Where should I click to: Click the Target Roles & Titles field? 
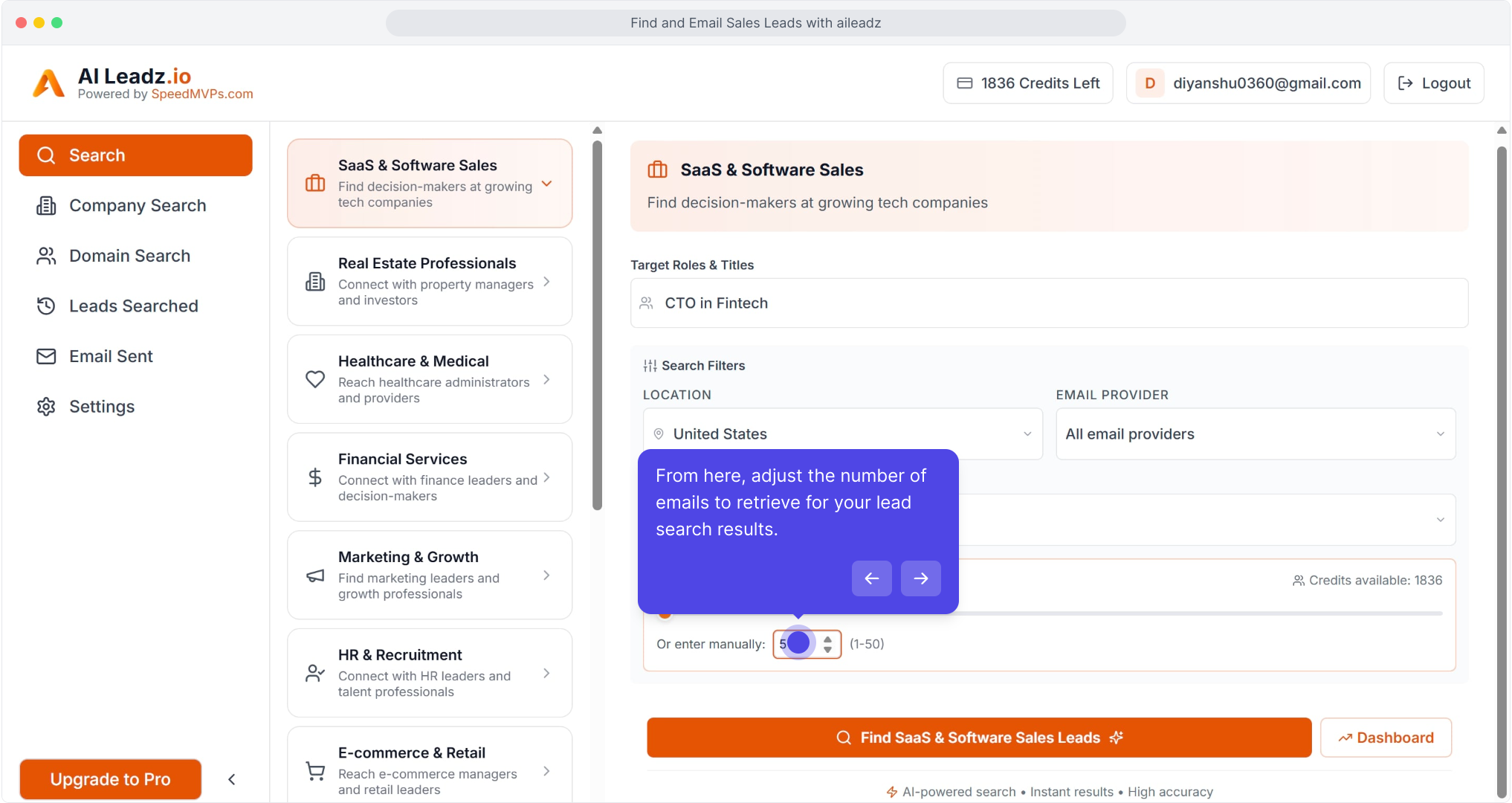tap(1048, 303)
